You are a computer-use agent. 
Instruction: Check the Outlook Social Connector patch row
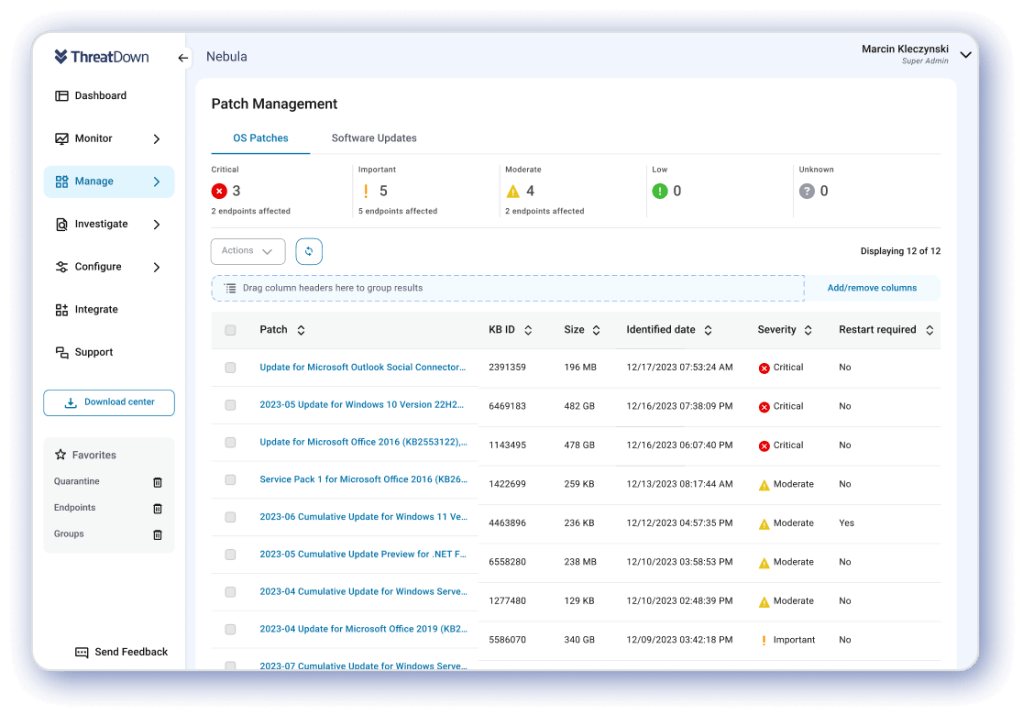pyautogui.click(x=230, y=368)
